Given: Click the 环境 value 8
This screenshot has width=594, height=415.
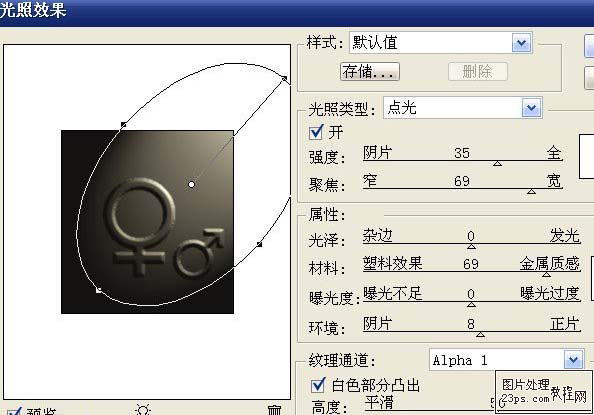Looking at the screenshot, I should click(x=471, y=324).
